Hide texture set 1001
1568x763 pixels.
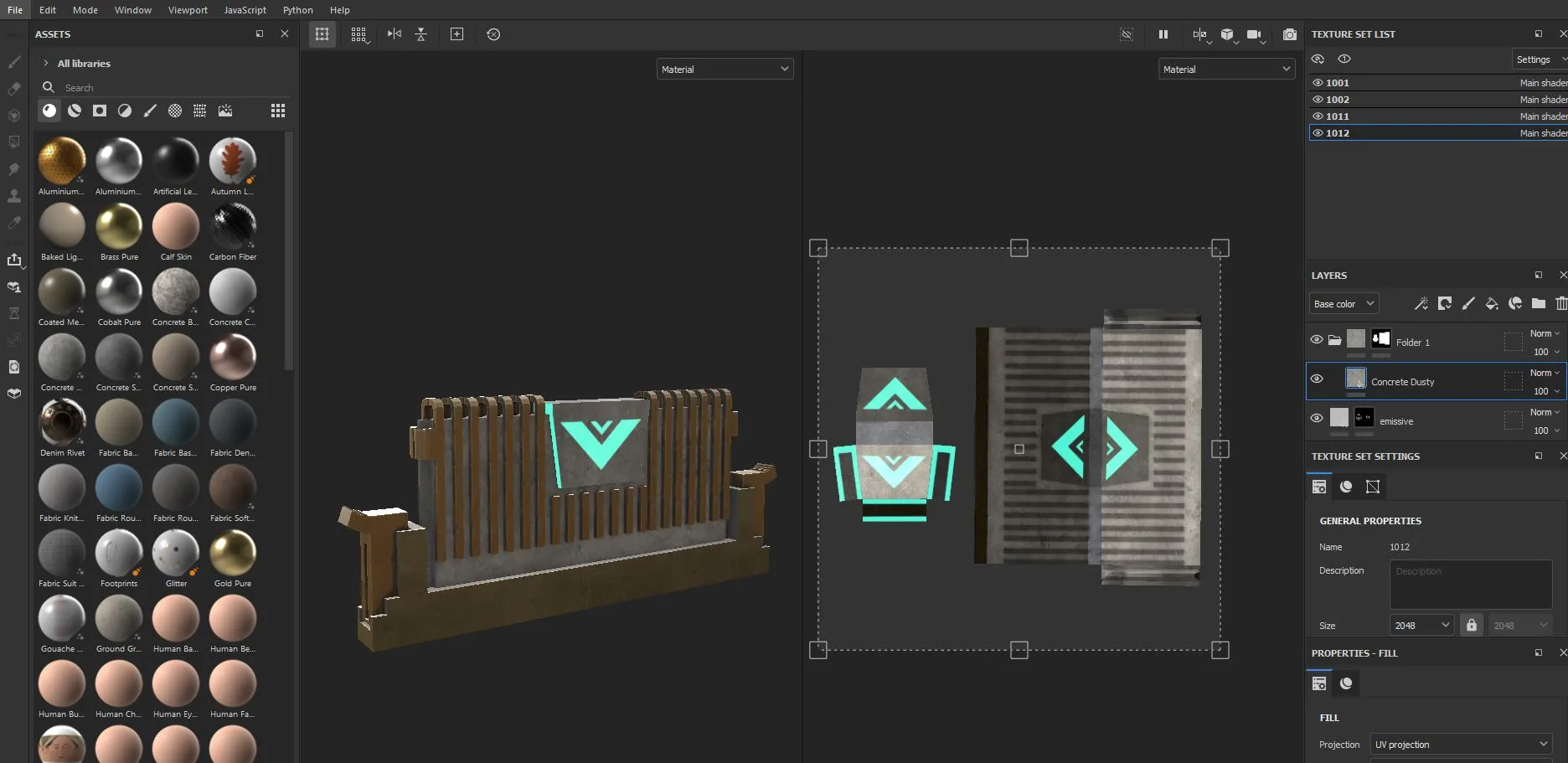click(x=1318, y=83)
